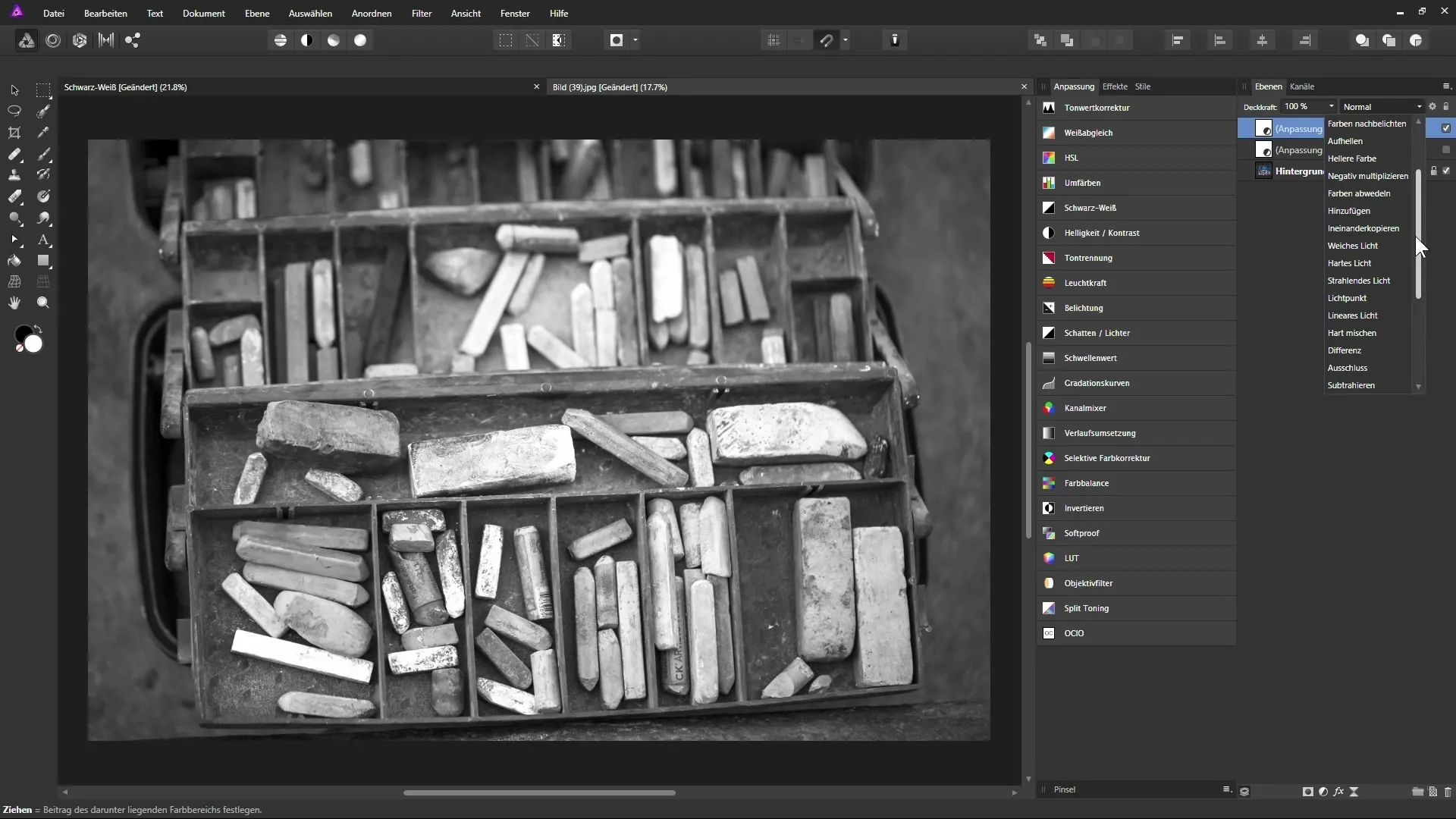Click the lock icon in Ebenen panel header
This screenshot has height=819, width=1456.
click(1446, 107)
